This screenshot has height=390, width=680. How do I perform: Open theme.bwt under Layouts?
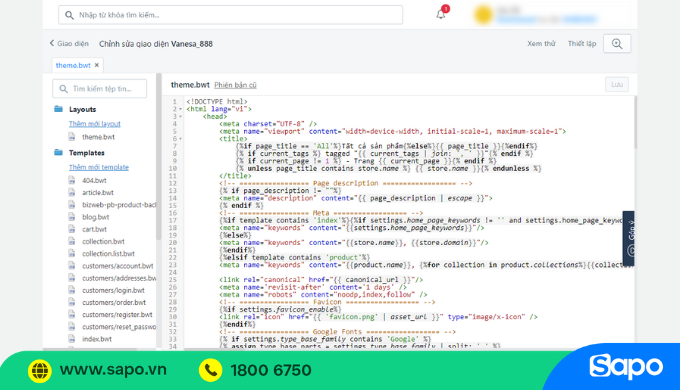[x=98, y=137]
